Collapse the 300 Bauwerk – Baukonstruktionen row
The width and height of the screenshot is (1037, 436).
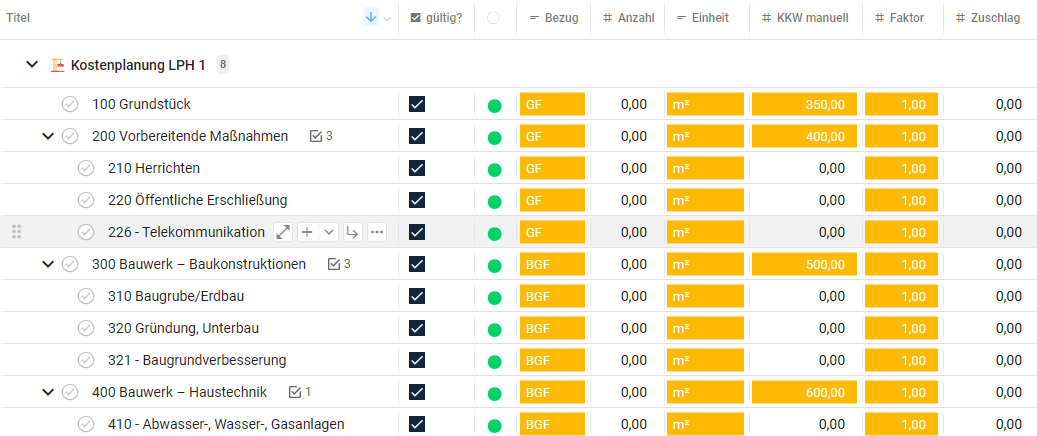coord(47,264)
